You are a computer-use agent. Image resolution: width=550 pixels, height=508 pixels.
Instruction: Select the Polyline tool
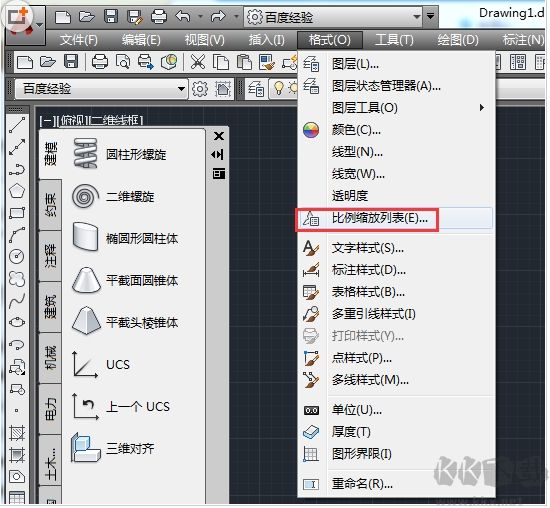17,169
